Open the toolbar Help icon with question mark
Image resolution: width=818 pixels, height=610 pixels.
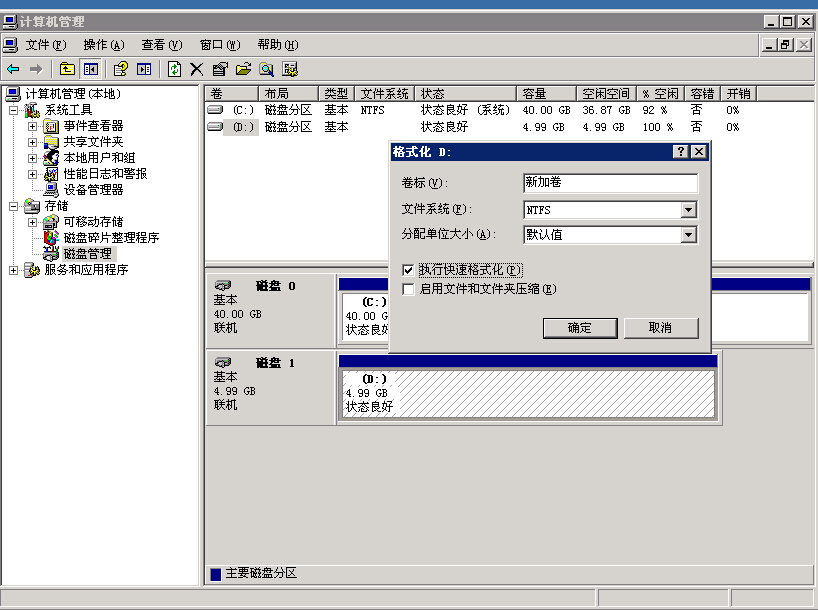click(120, 69)
